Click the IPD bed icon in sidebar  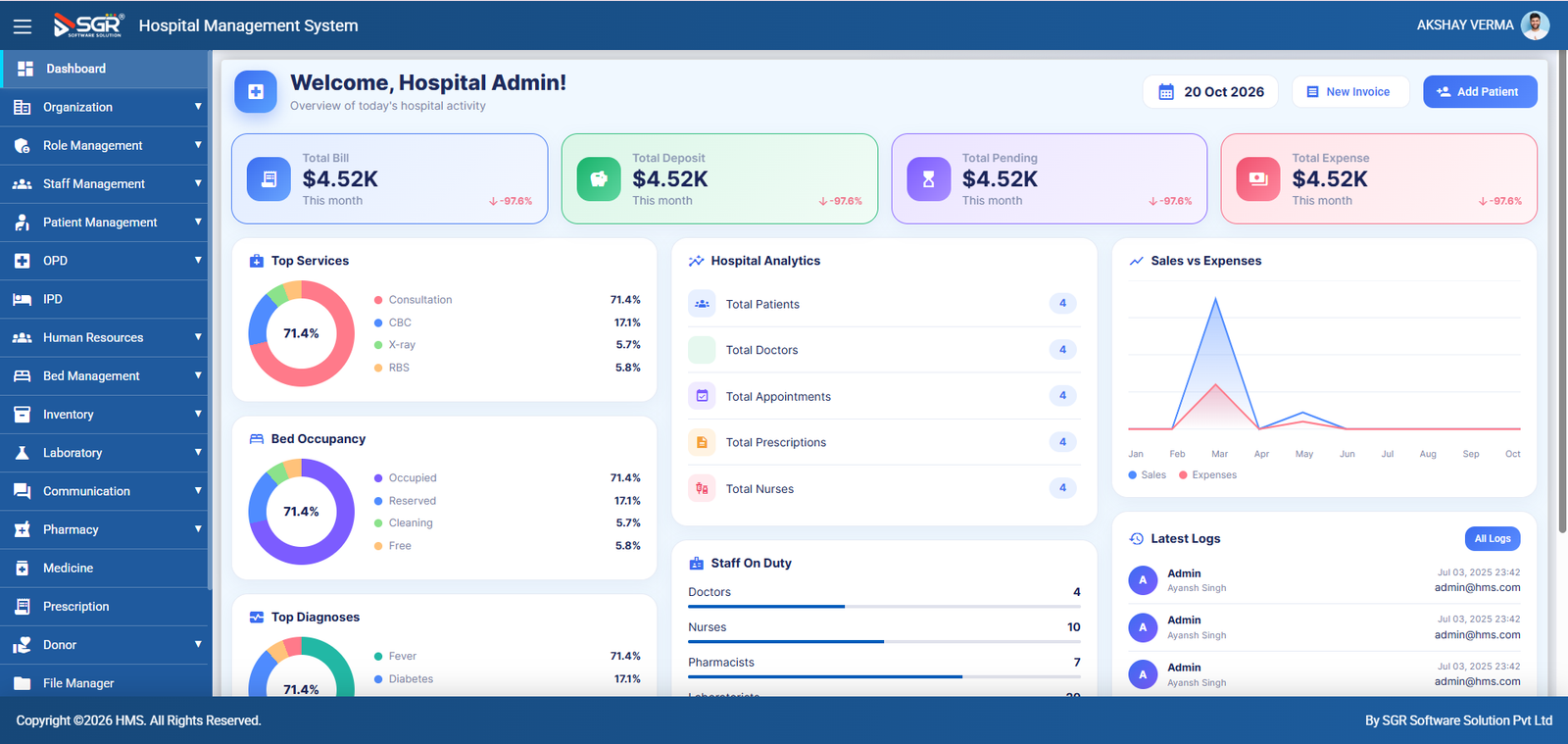(22, 299)
